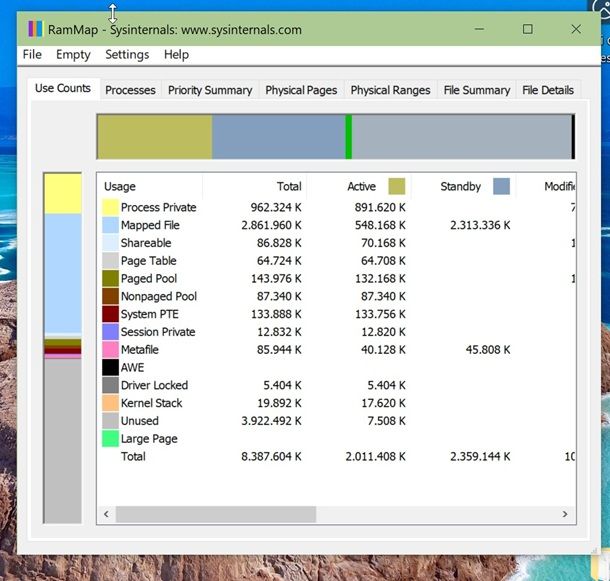Screen dimensions: 610x581
Task: Click the yellow segment of vertical usage bar
Action: [x=63, y=194]
